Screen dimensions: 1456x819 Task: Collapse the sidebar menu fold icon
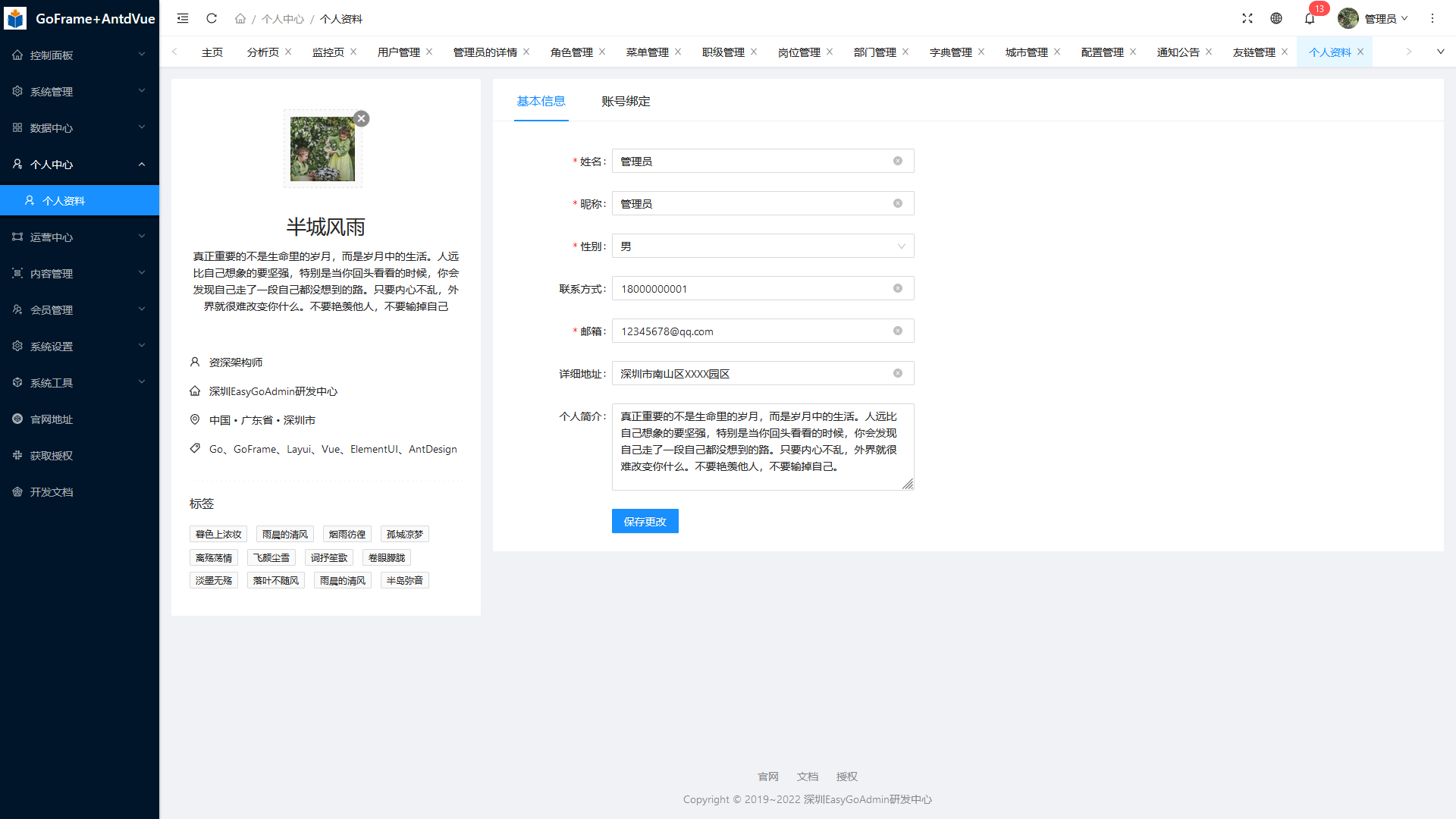click(183, 18)
